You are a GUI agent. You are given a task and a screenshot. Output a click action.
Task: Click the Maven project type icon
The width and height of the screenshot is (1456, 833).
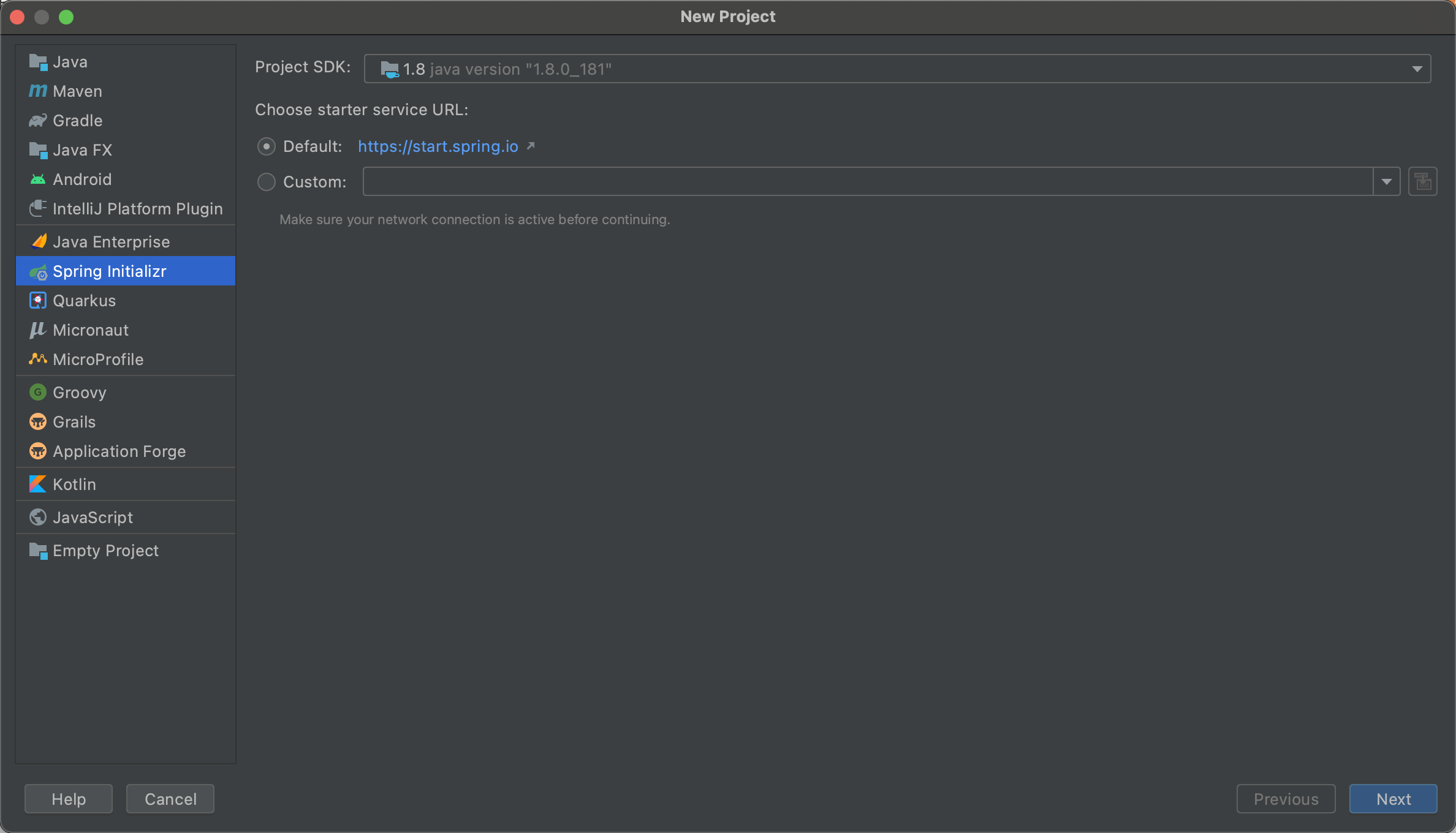click(37, 91)
